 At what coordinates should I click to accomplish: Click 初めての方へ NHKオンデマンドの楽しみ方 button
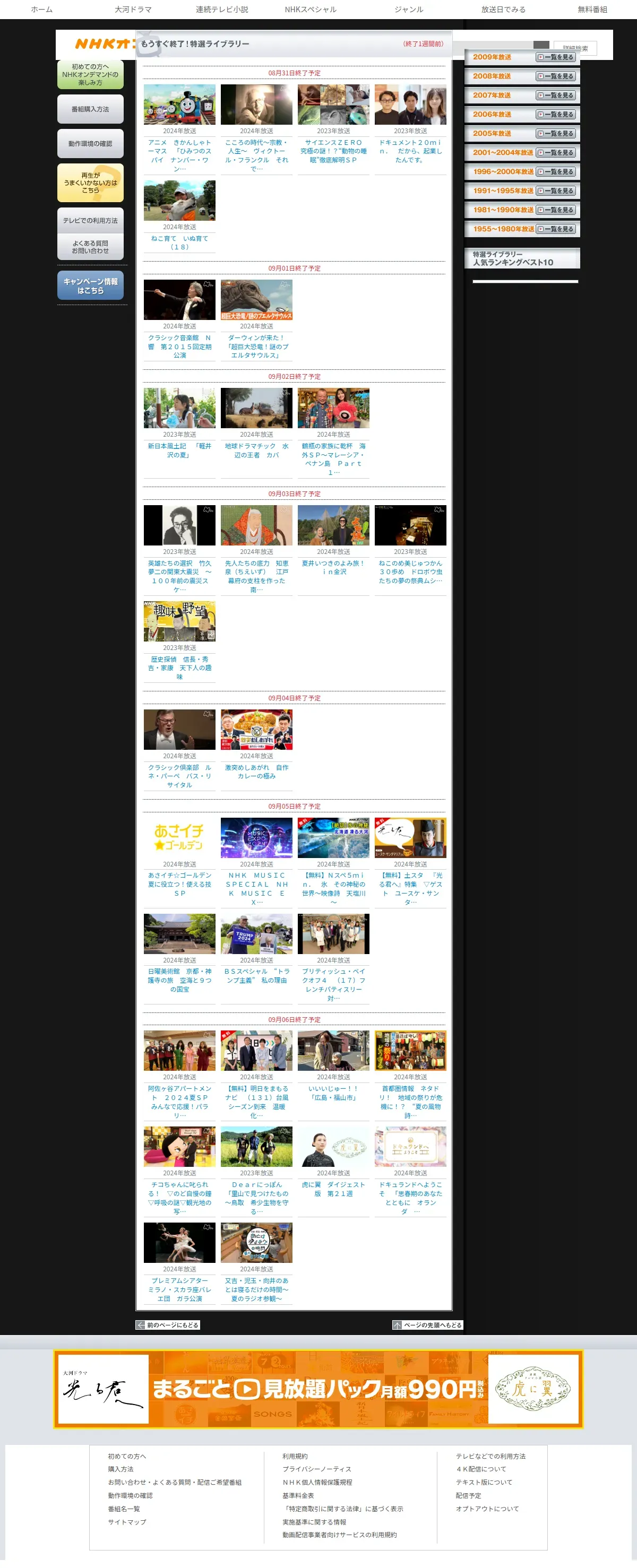(x=90, y=74)
